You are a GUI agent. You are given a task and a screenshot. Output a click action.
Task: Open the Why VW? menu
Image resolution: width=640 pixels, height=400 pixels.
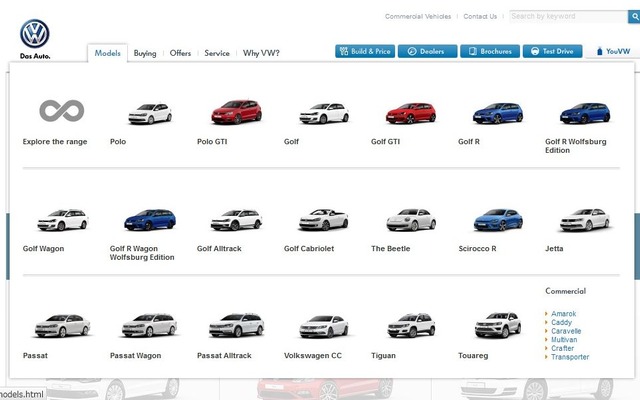(x=261, y=53)
